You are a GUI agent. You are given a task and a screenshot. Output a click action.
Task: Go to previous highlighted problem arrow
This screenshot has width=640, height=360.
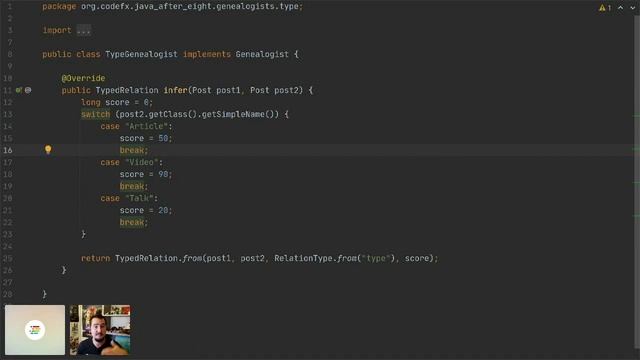[620, 8]
